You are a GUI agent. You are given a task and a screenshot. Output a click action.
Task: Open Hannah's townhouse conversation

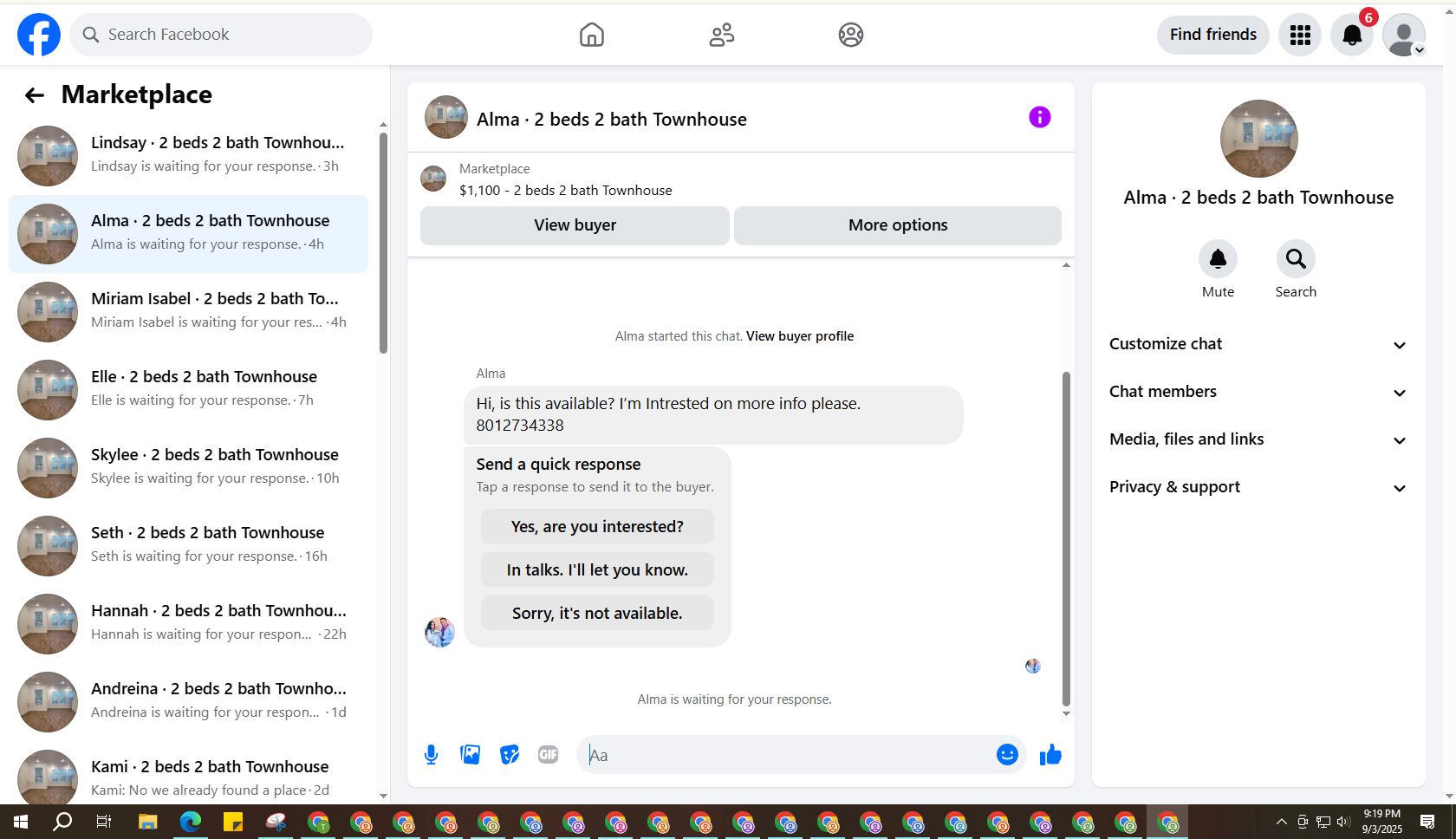[188, 624]
